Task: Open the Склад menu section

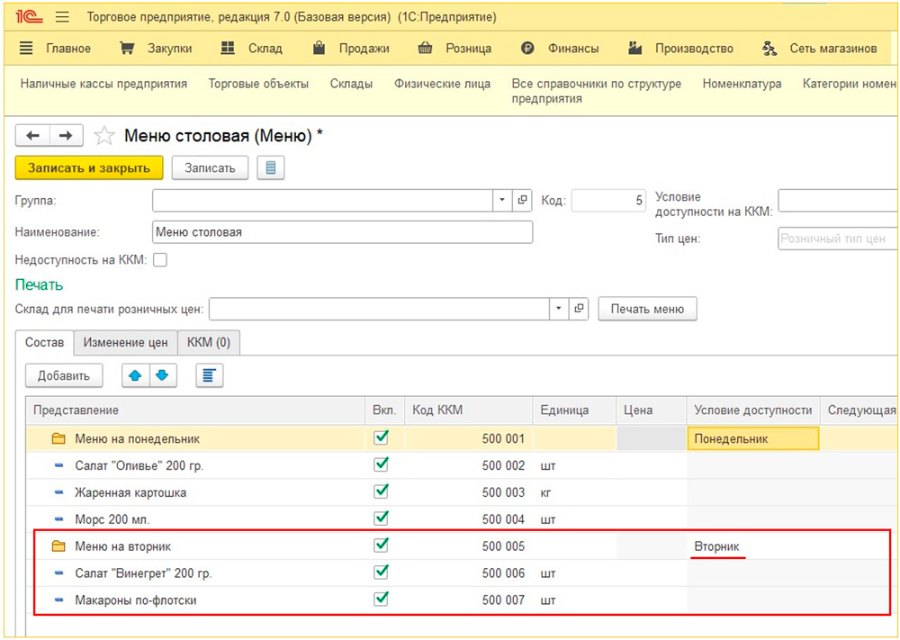Action: point(253,48)
